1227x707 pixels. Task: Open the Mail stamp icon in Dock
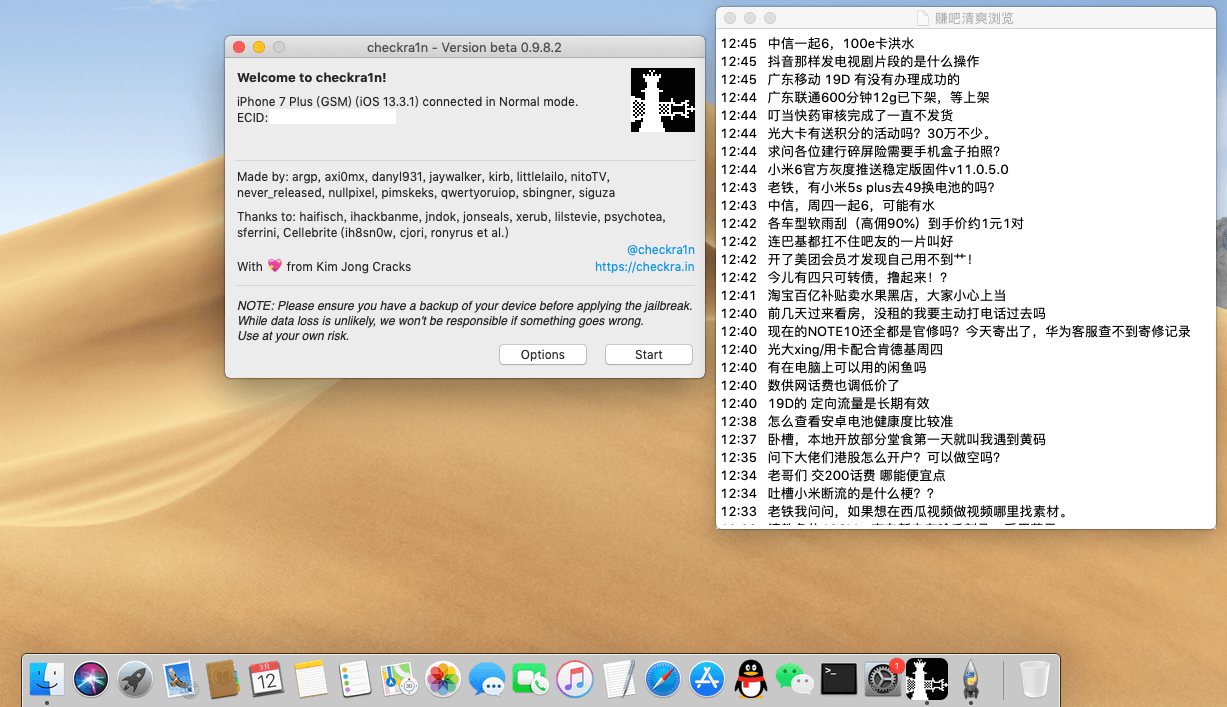click(x=180, y=679)
